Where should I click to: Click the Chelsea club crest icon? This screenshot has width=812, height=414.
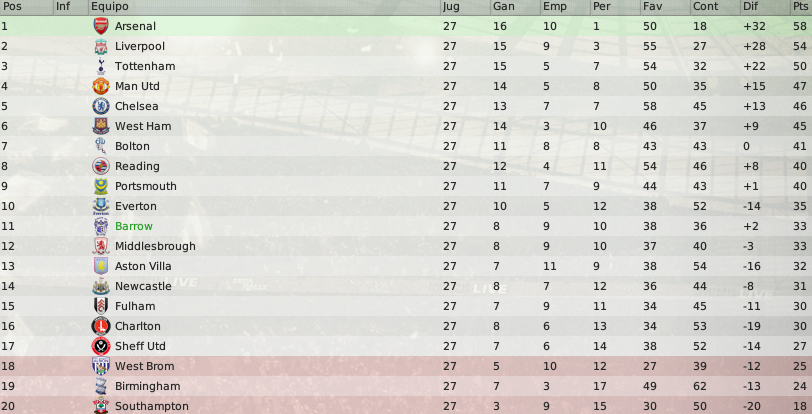pos(100,106)
